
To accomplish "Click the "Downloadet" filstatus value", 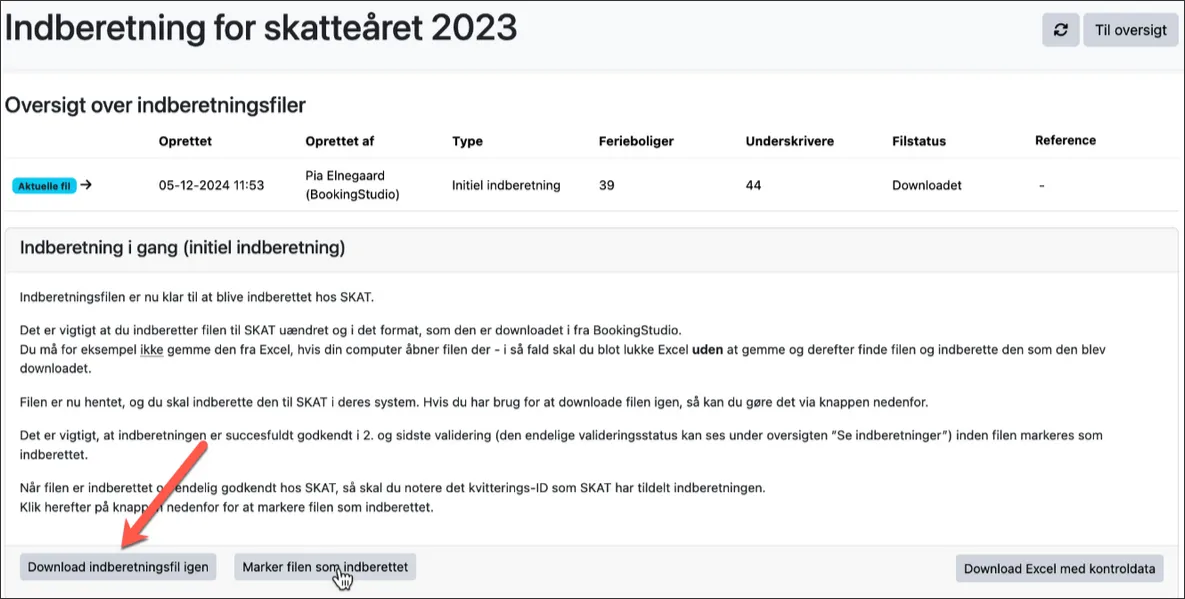I will coord(926,185).
